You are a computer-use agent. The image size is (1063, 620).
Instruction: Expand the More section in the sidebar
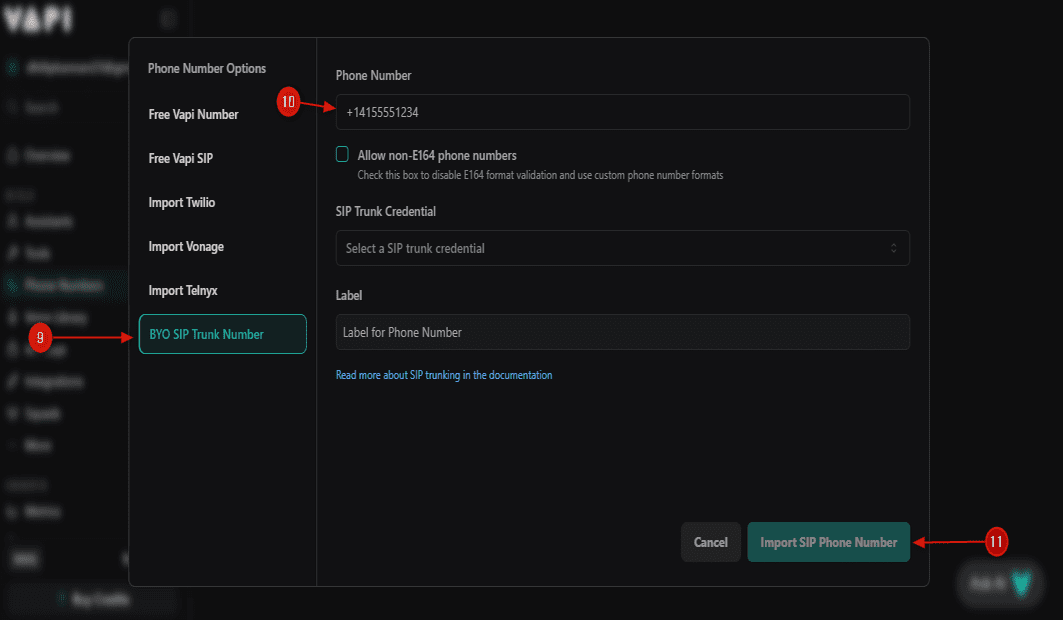11,445
